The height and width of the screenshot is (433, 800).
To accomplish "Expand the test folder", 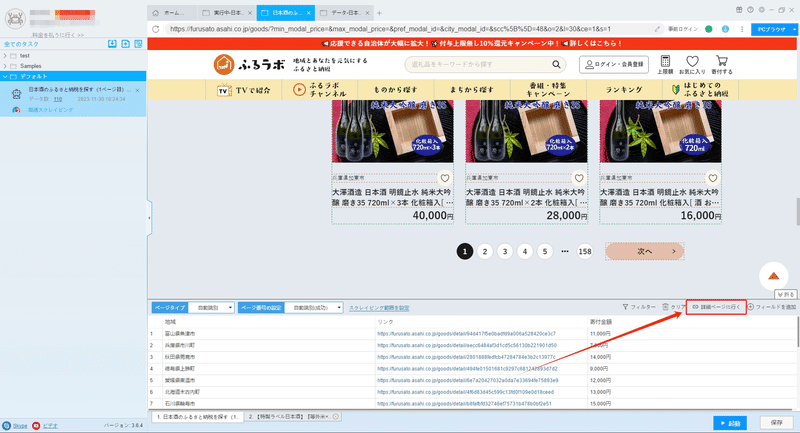I will coord(5,56).
